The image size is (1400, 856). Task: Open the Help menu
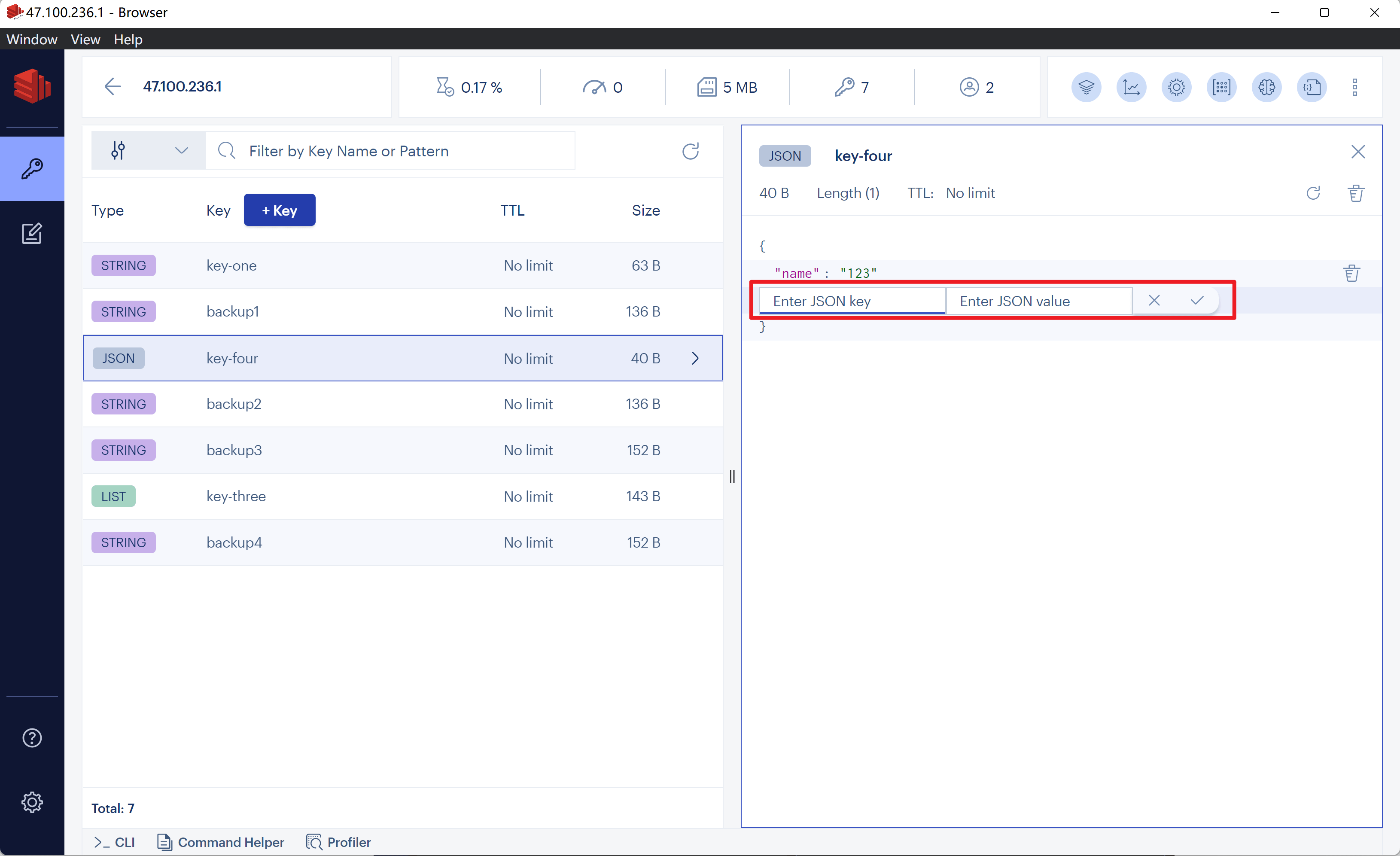click(128, 39)
